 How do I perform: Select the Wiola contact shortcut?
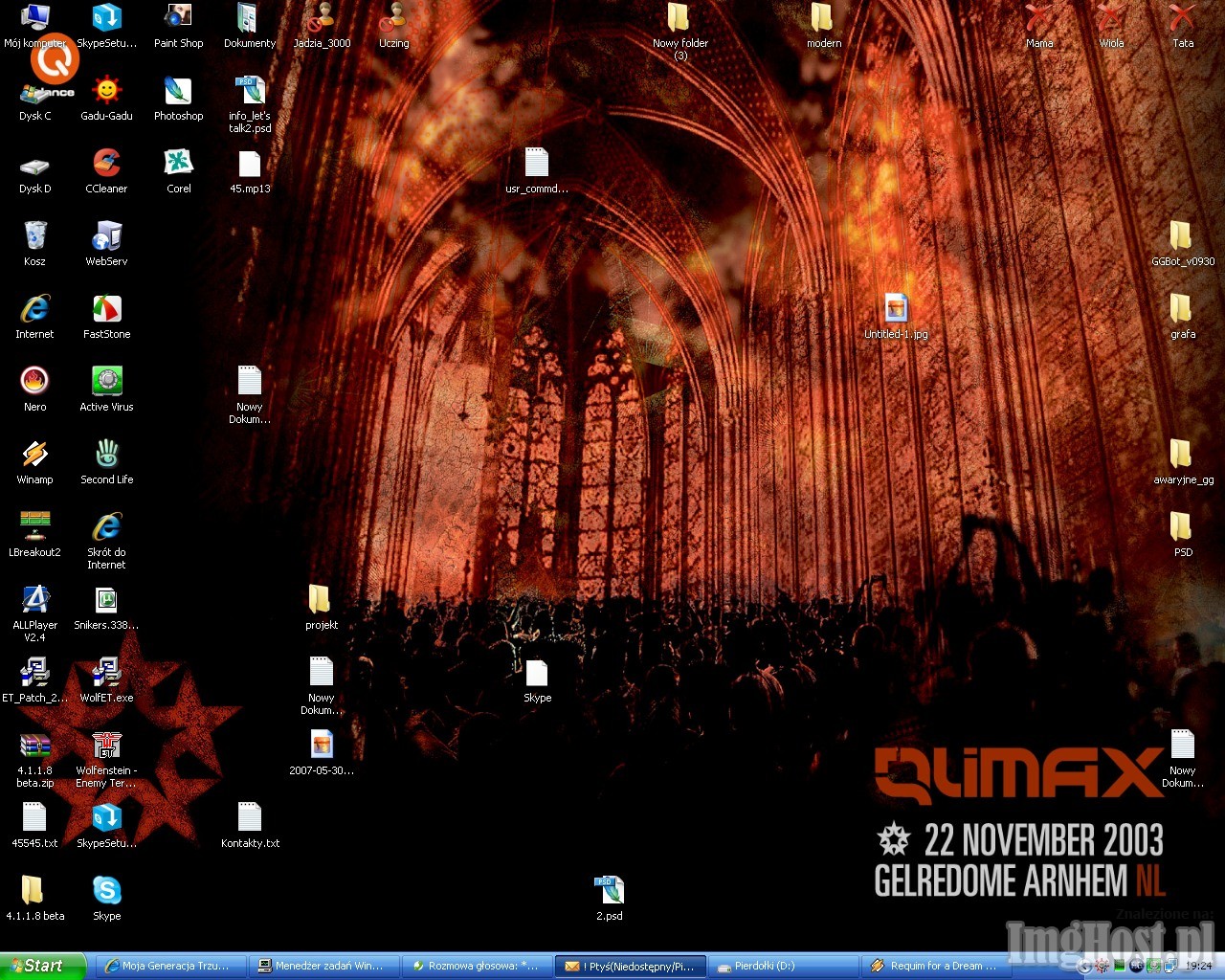(x=1111, y=26)
